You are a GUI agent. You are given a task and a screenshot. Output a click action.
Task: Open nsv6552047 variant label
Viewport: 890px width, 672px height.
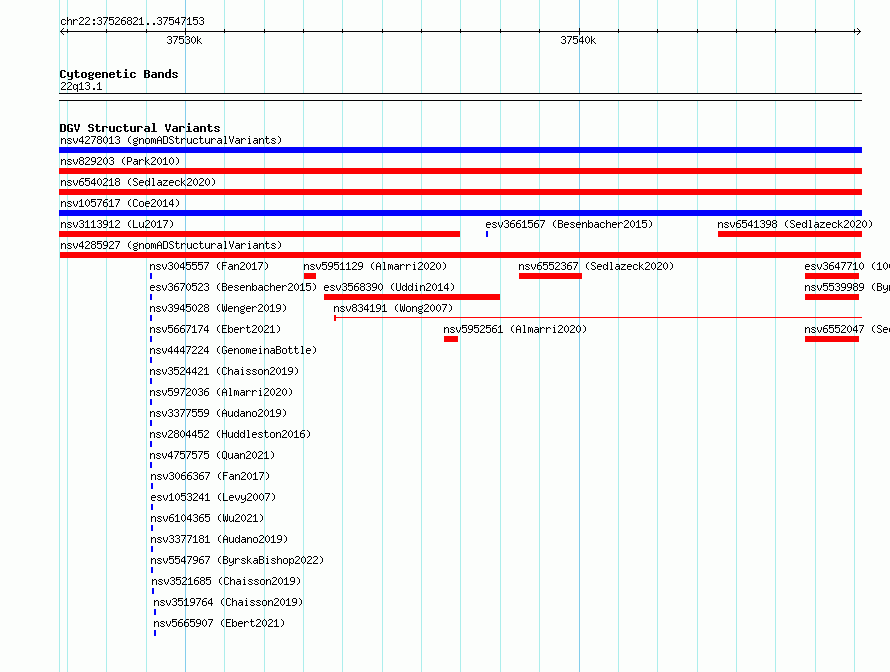click(846, 329)
